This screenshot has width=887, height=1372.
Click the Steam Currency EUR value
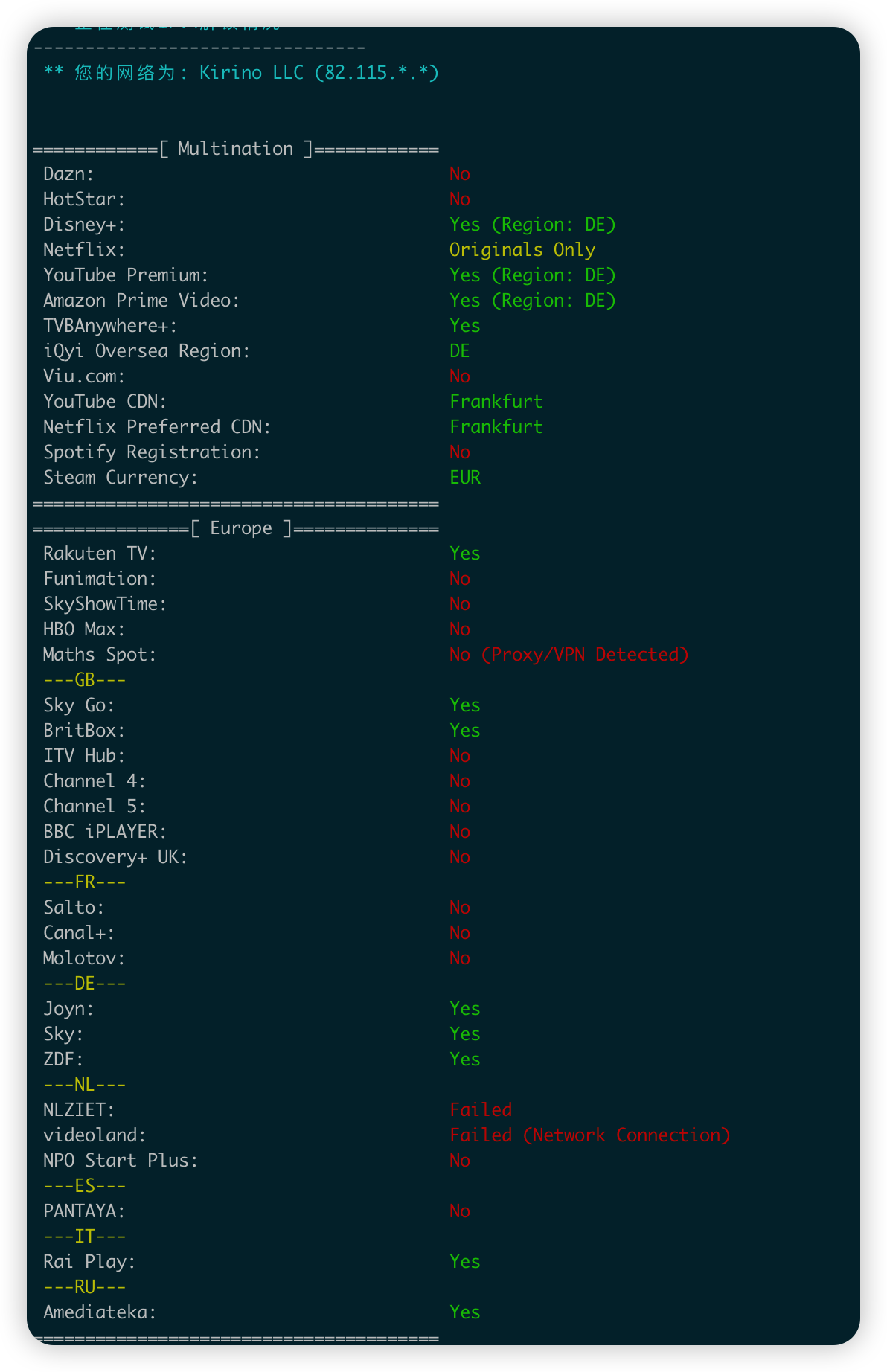pyautogui.click(x=465, y=478)
